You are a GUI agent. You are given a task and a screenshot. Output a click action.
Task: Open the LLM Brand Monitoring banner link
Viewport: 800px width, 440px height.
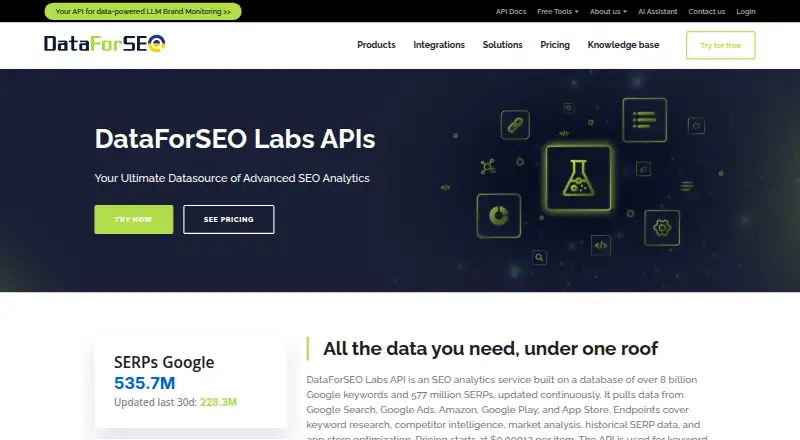(x=143, y=11)
